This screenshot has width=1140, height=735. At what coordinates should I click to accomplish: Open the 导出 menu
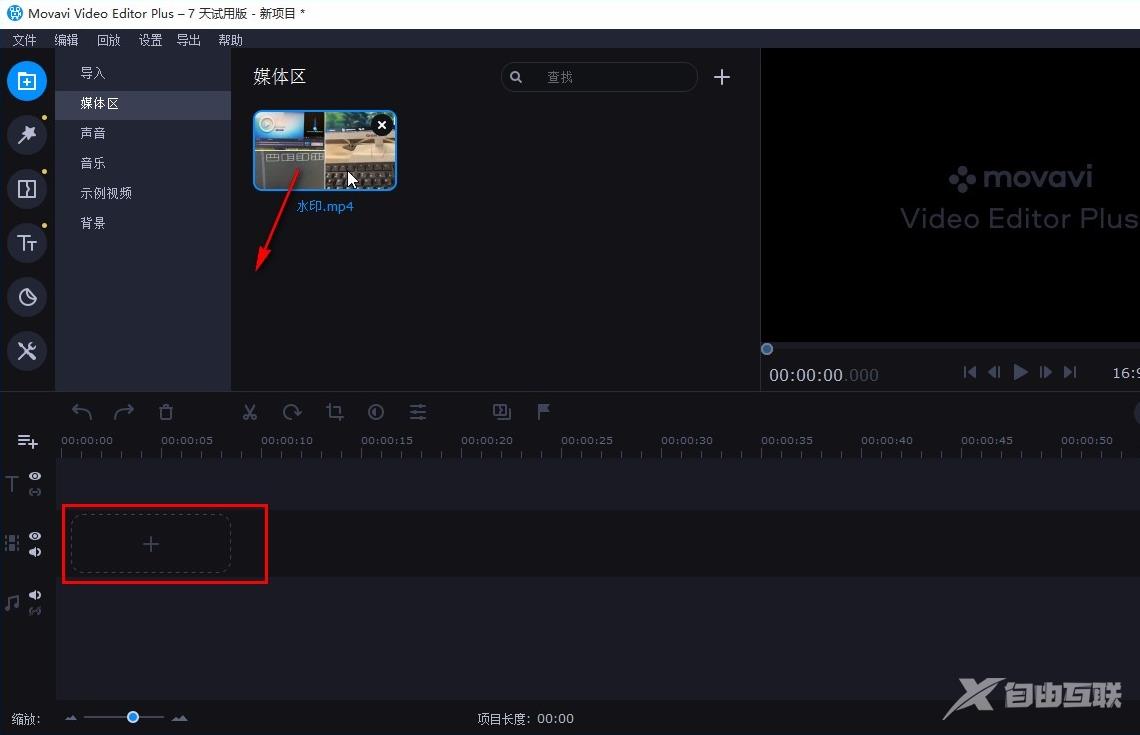pos(188,40)
